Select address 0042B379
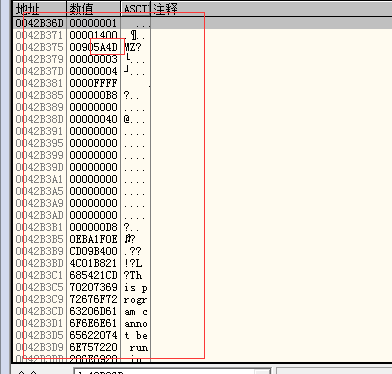Image resolution: width=392 pixels, height=374 pixels. [x=39, y=59]
